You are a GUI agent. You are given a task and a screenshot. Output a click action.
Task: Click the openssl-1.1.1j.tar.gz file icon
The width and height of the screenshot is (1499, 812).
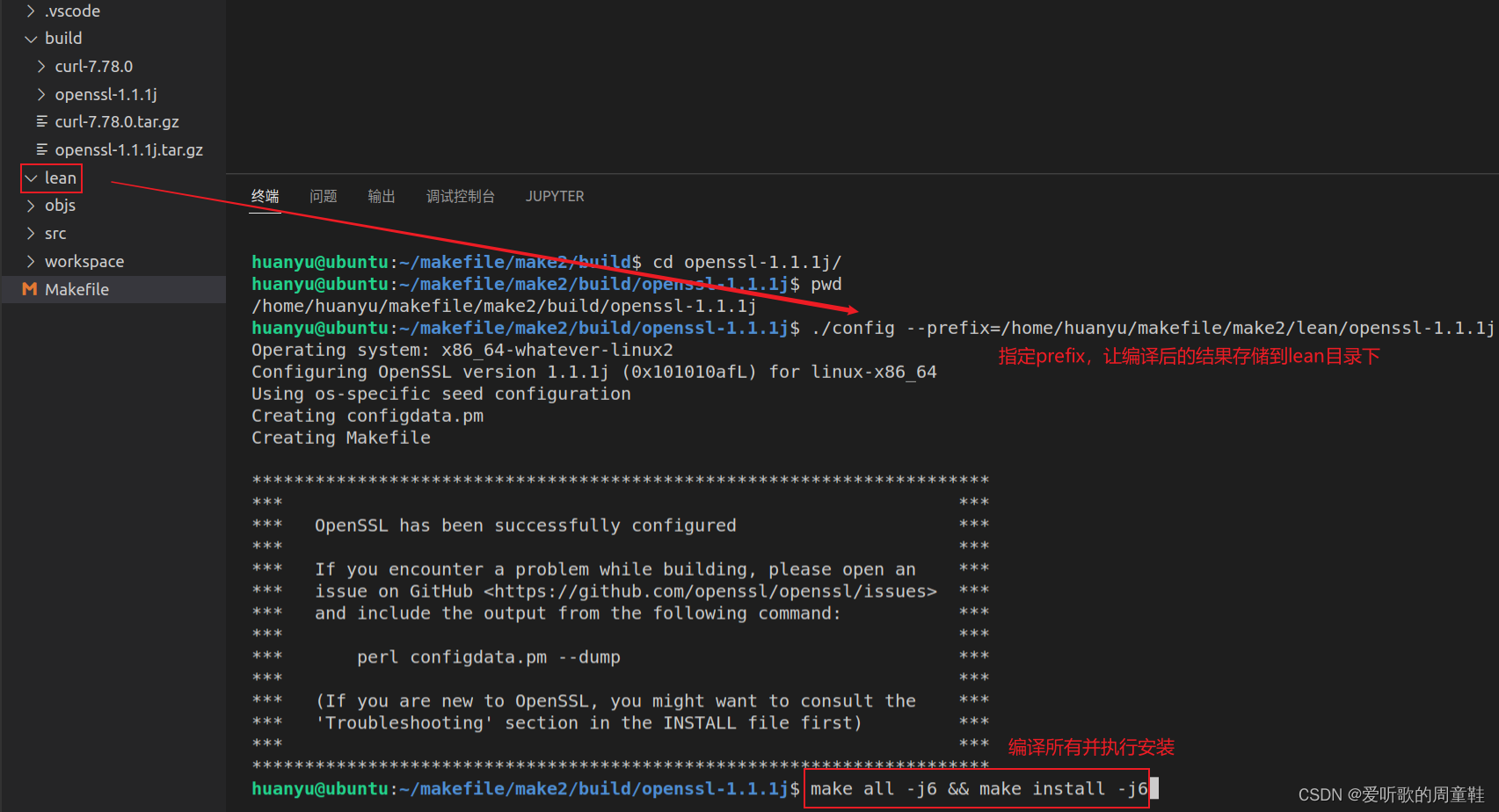[41, 150]
